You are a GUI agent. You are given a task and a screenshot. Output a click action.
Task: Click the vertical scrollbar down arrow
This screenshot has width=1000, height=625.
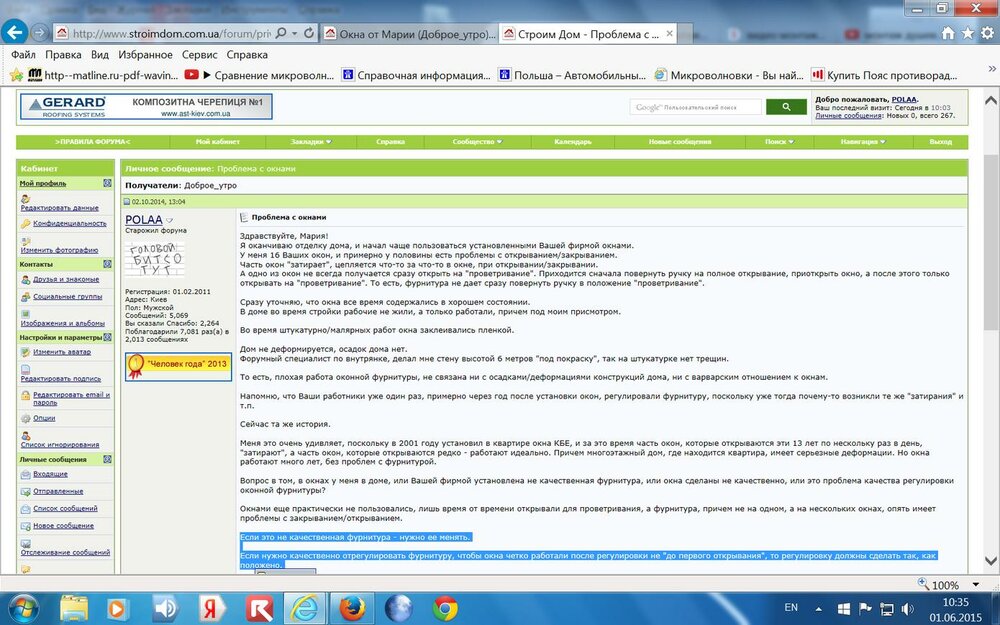pos(990,561)
